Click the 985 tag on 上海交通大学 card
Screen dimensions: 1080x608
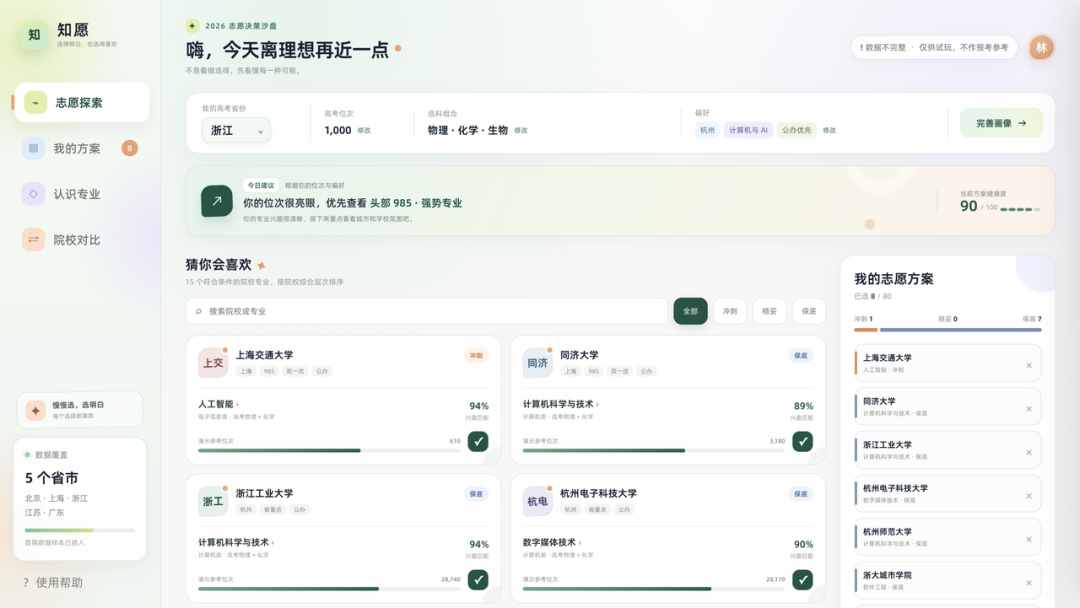269,371
